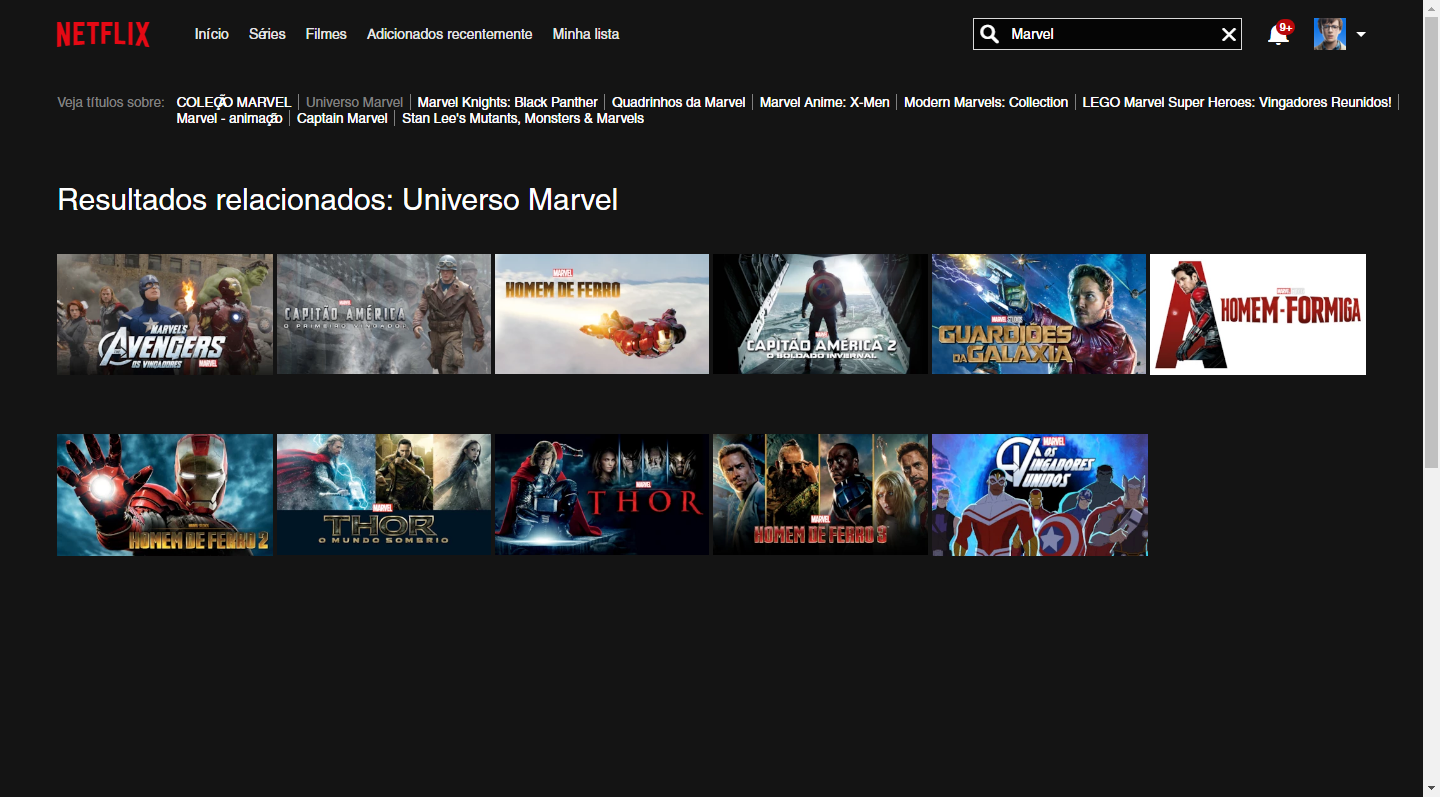1440x797 pixels.
Task: Open the first Thor movie thumbnail
Action: 602,494
